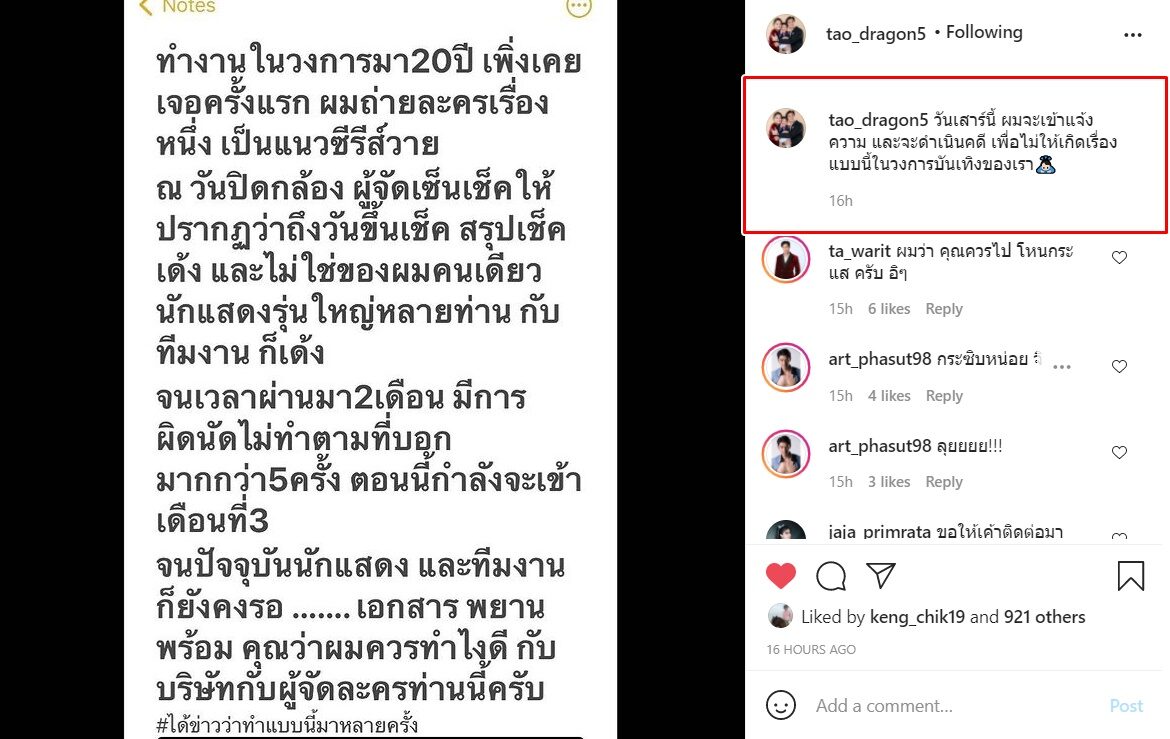
Task: Open ta_warit's profile avatar
Action: pos(786,259)
